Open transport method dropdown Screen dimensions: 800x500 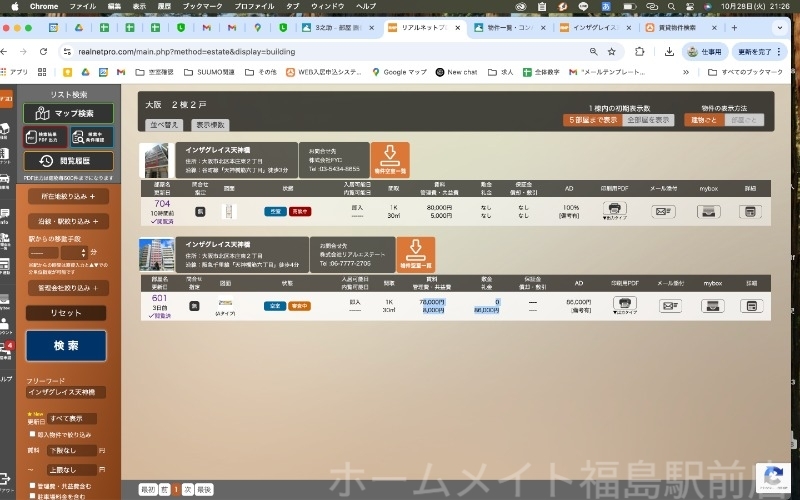(x=44, y=253)
